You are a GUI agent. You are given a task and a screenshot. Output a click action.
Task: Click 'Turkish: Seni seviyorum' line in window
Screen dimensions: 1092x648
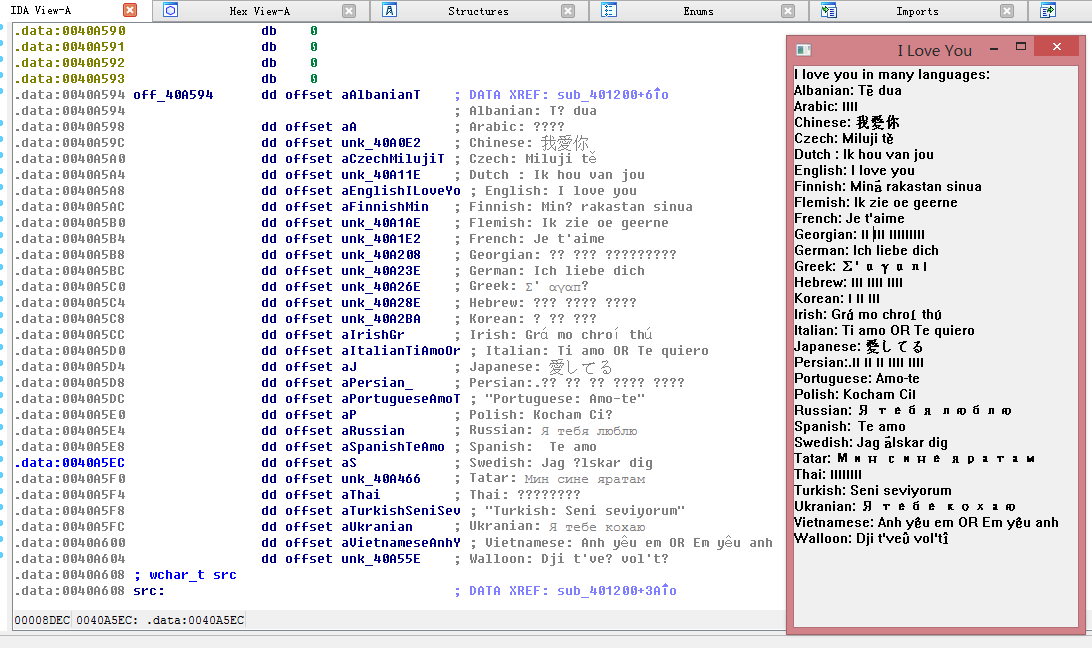click(873, 491)
